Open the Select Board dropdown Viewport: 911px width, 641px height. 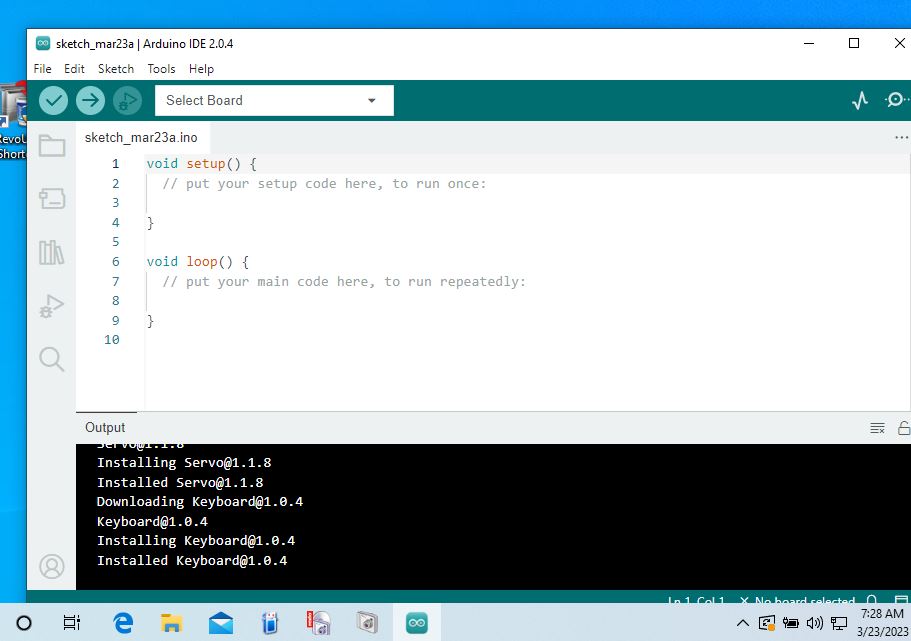pyautogui.click(x=274, y=101)
